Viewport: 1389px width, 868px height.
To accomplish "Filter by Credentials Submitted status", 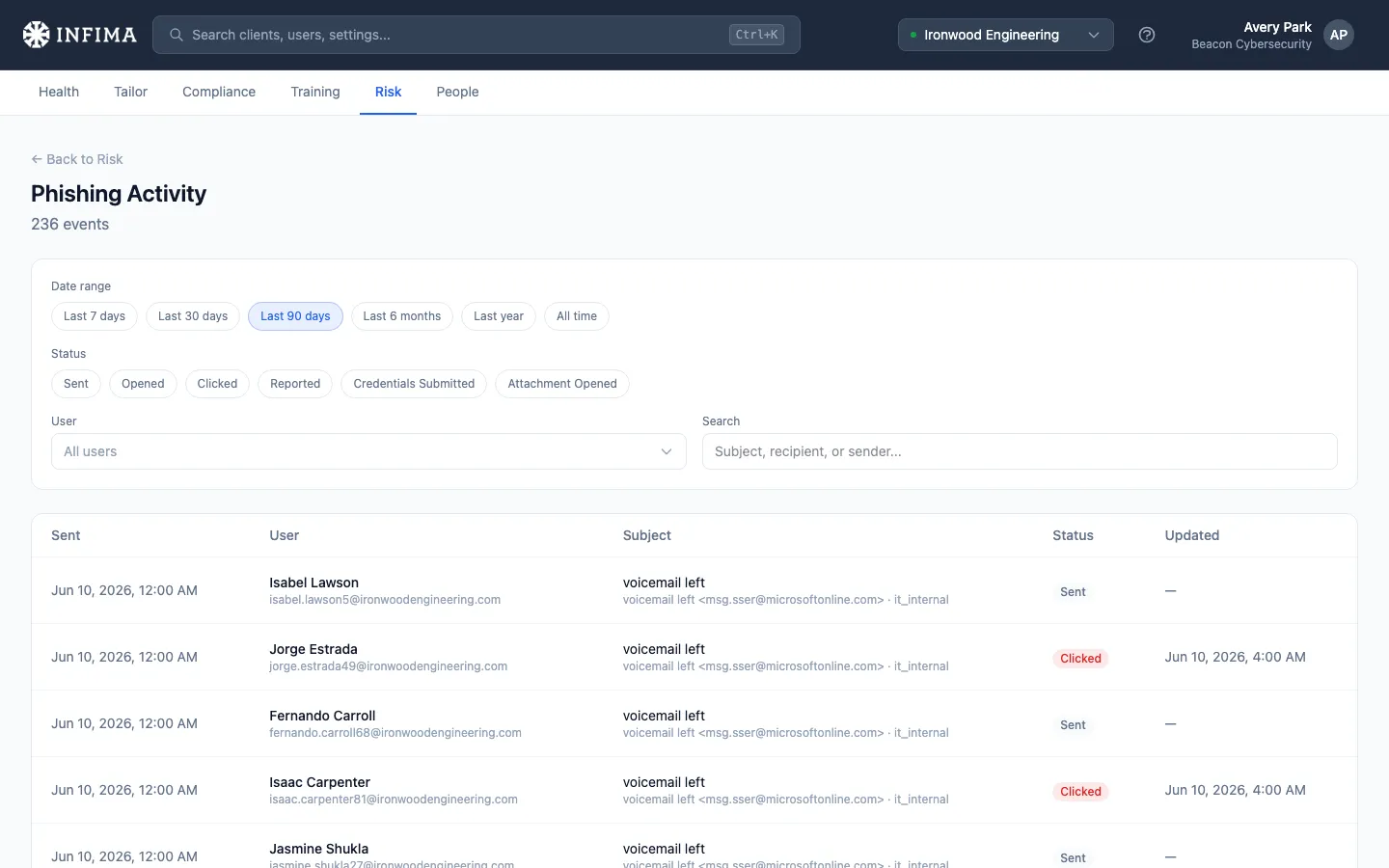I will 414,384.
